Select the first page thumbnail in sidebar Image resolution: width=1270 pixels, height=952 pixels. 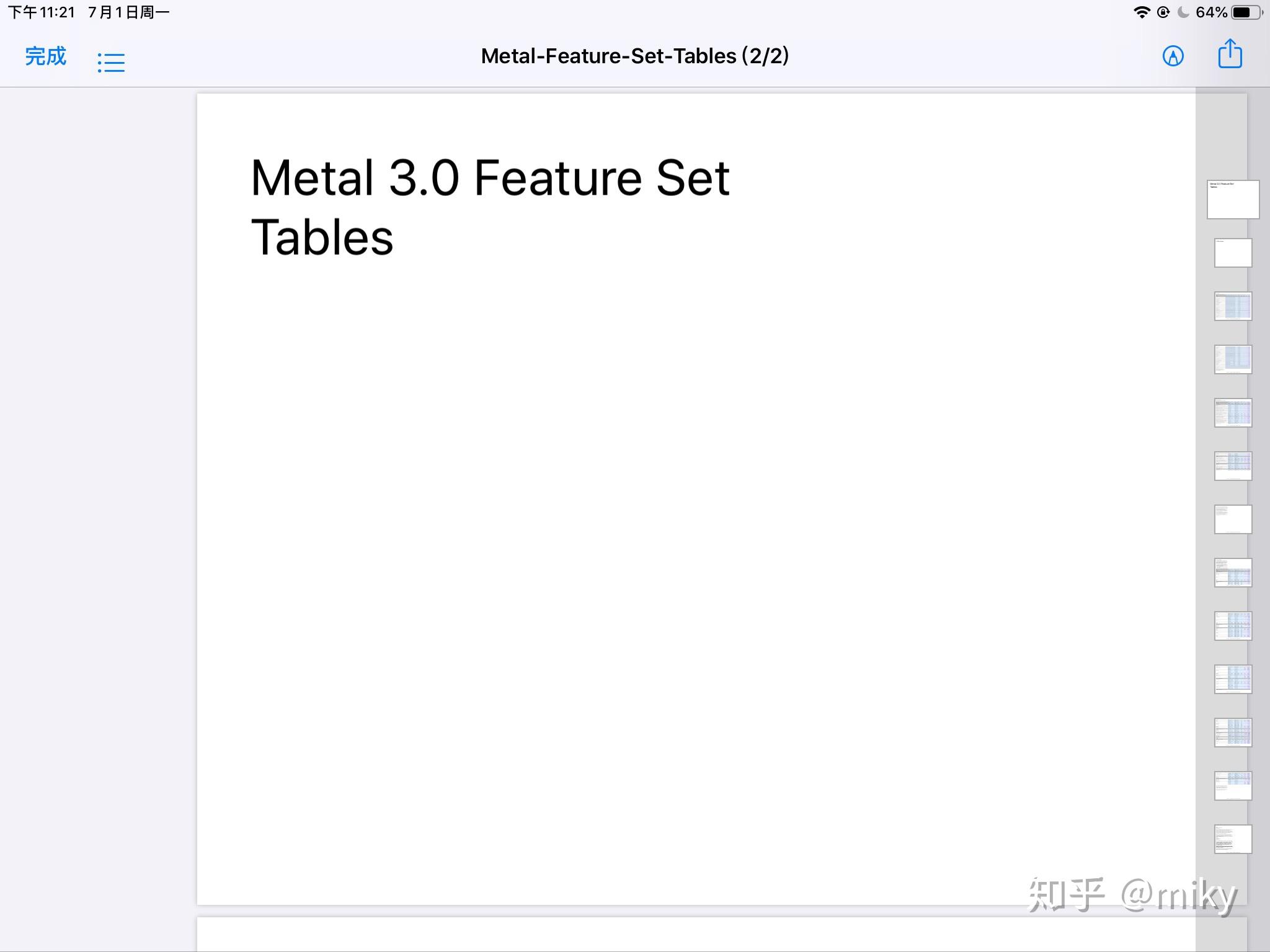point(1232,199)
